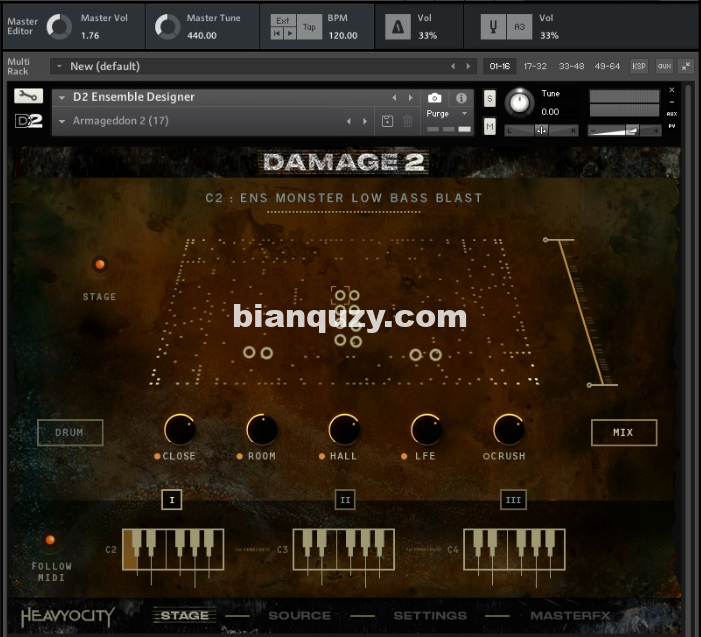The image size is (701, 637).
Task: Click the A3 reference pitch button
Action: (519, 27)
